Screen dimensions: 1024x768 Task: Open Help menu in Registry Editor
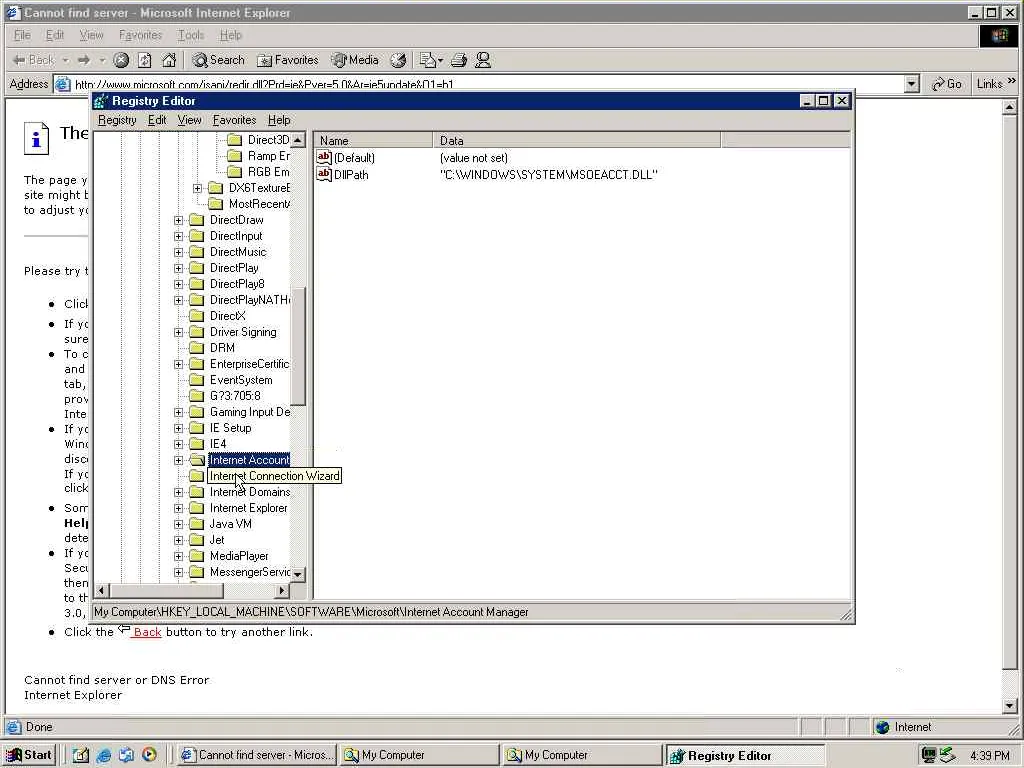279,120
